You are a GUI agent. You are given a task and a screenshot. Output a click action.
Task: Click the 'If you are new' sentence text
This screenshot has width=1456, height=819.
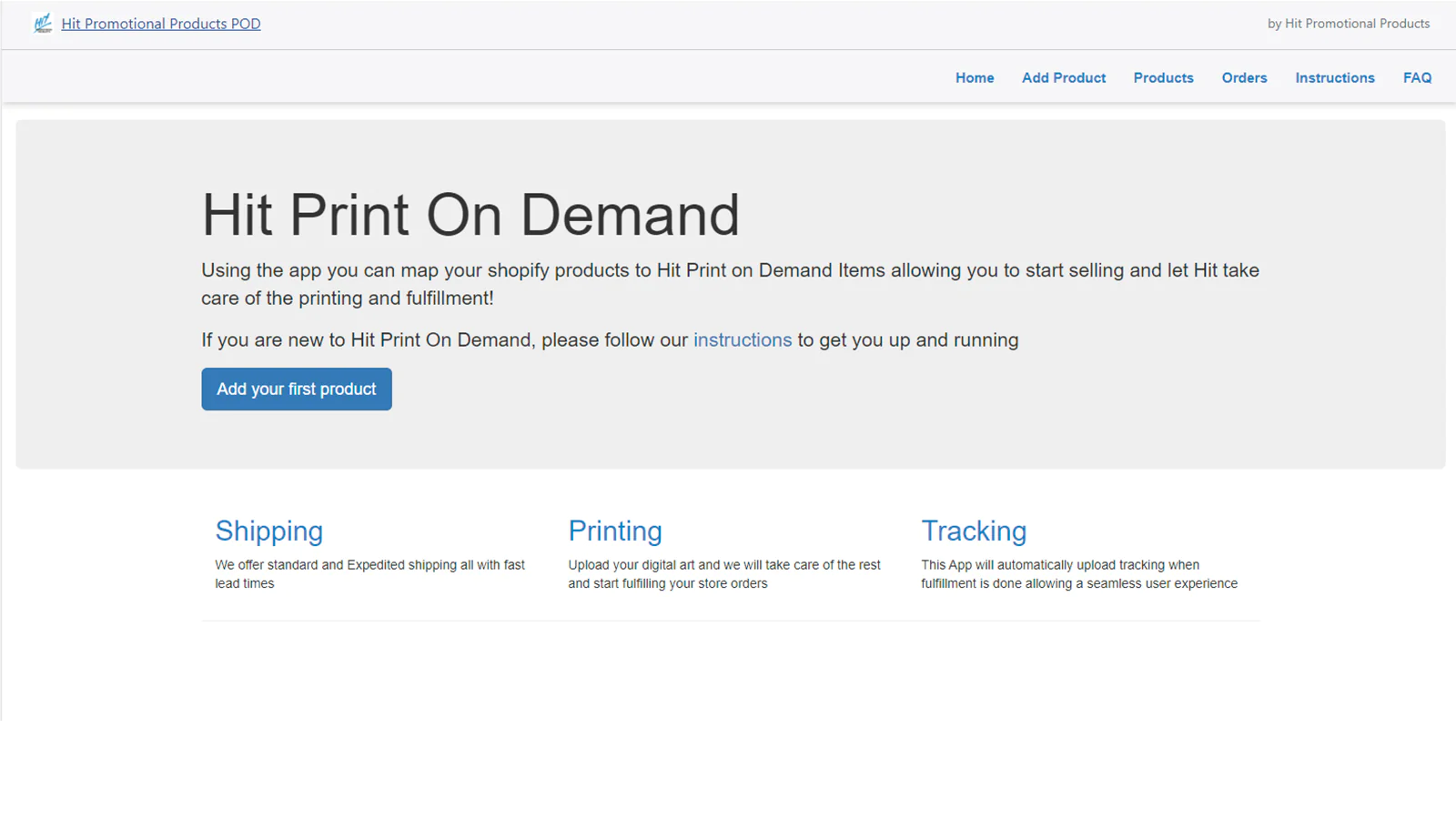[x=610, y=340]
